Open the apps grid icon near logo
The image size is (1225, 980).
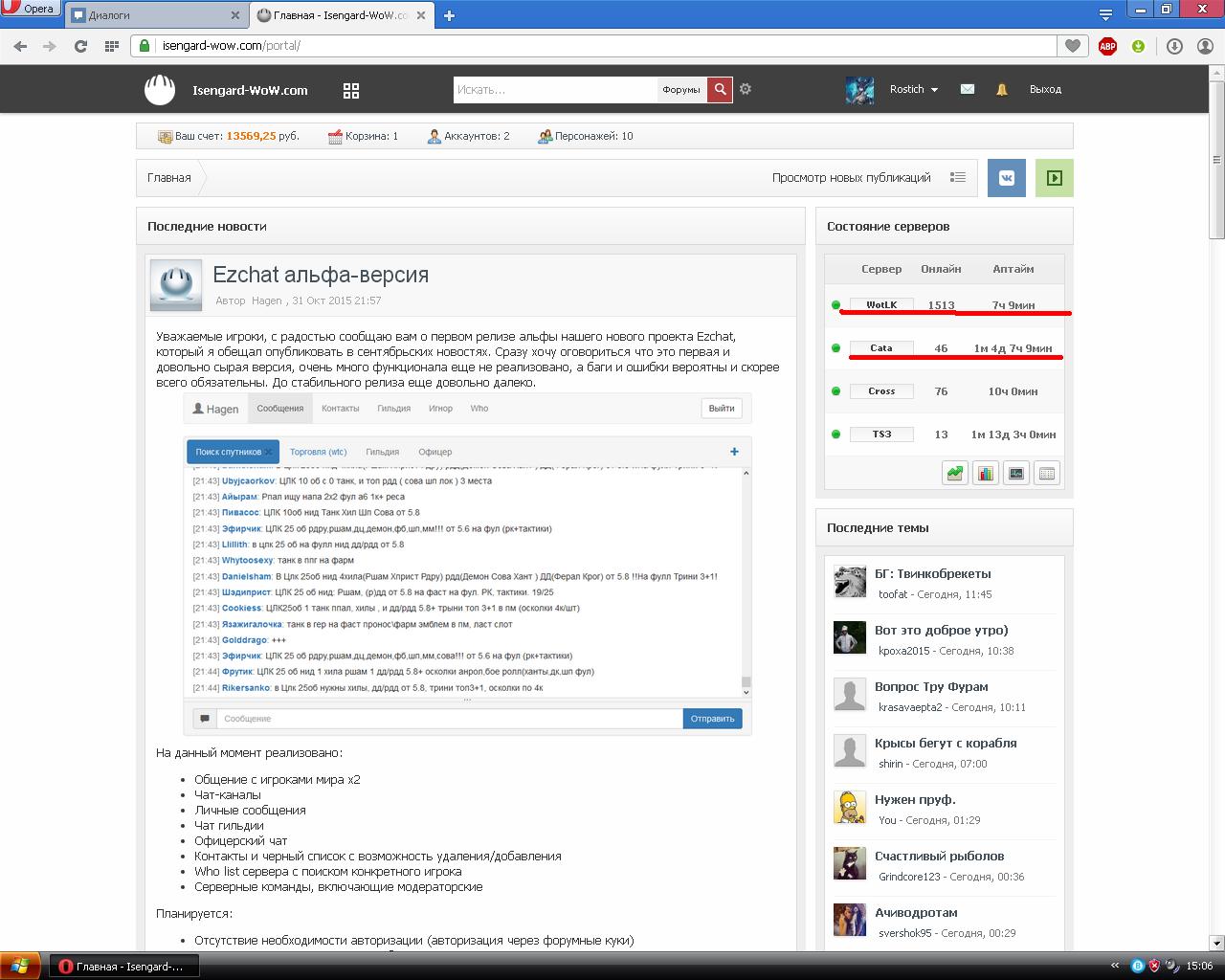coord(351,90)
